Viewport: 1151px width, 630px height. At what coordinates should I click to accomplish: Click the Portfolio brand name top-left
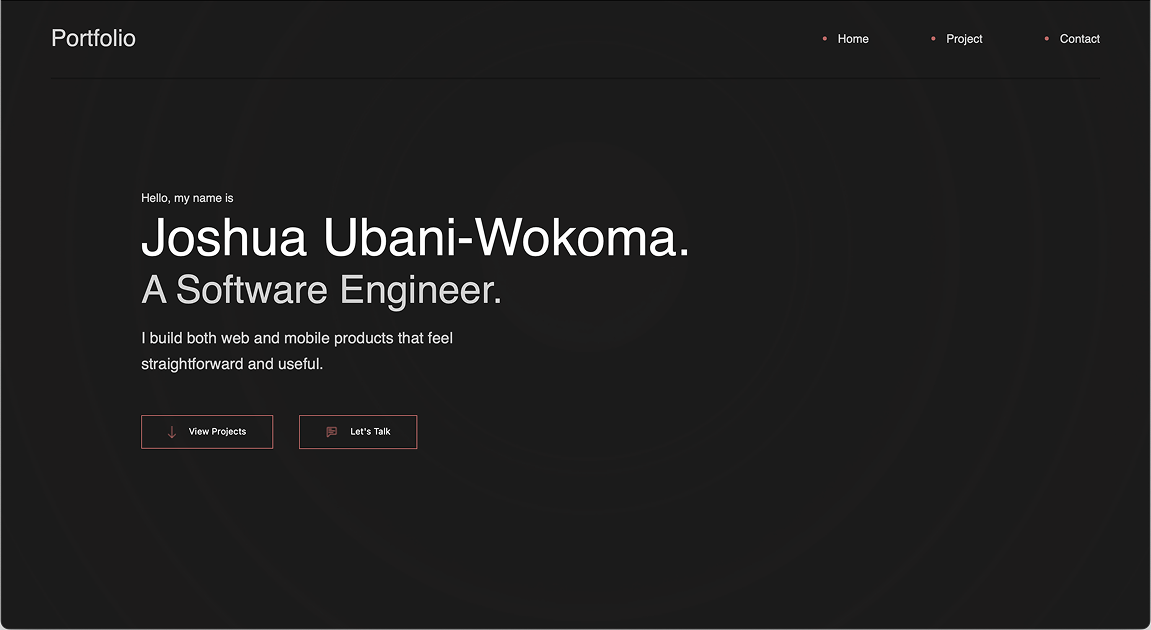coord(93,38)
